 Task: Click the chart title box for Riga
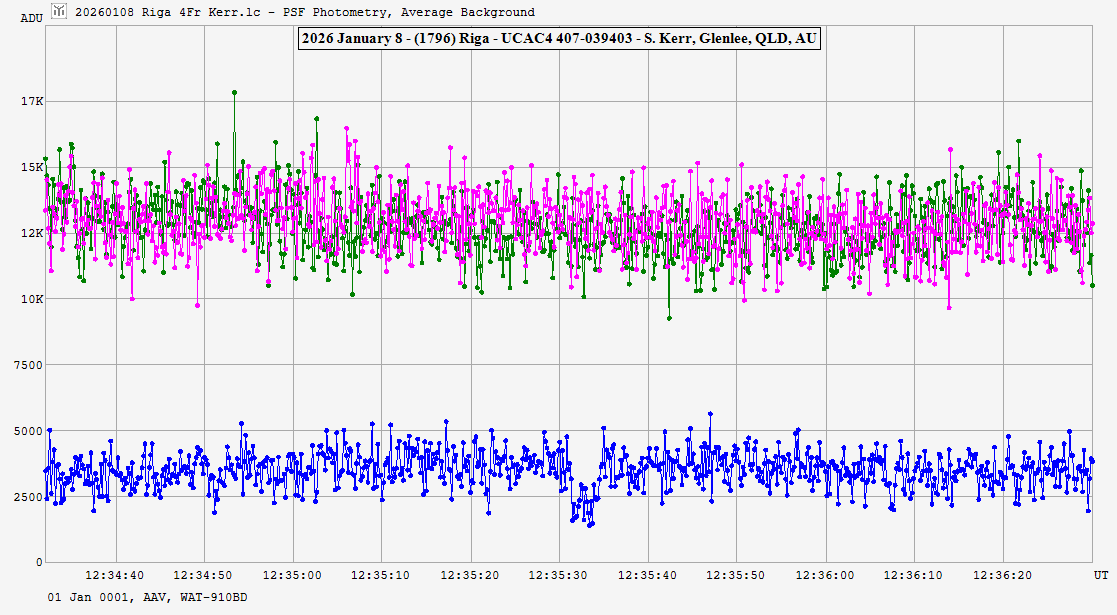coord(558,39)
